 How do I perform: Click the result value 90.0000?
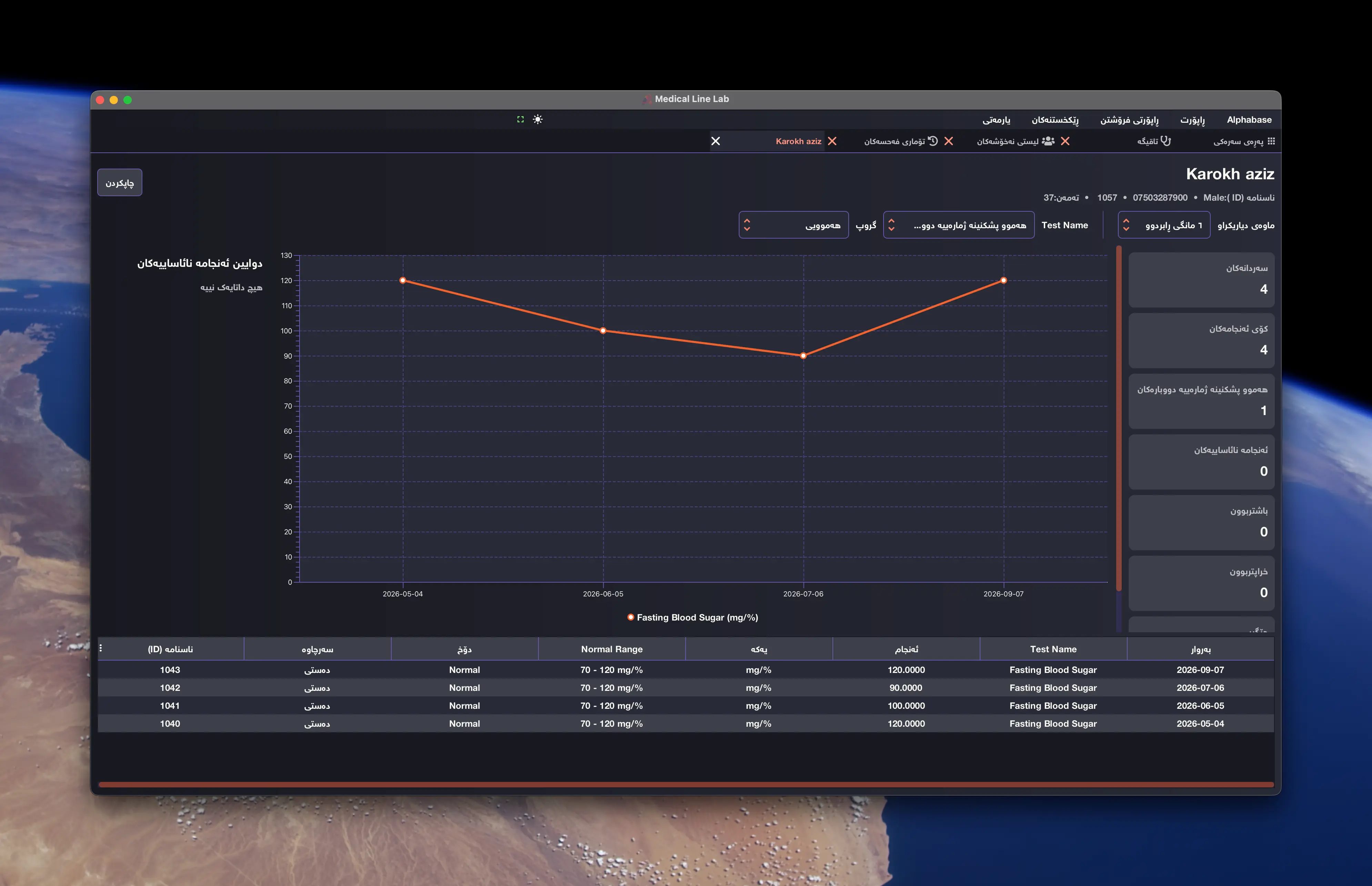[x=906, y=687]
